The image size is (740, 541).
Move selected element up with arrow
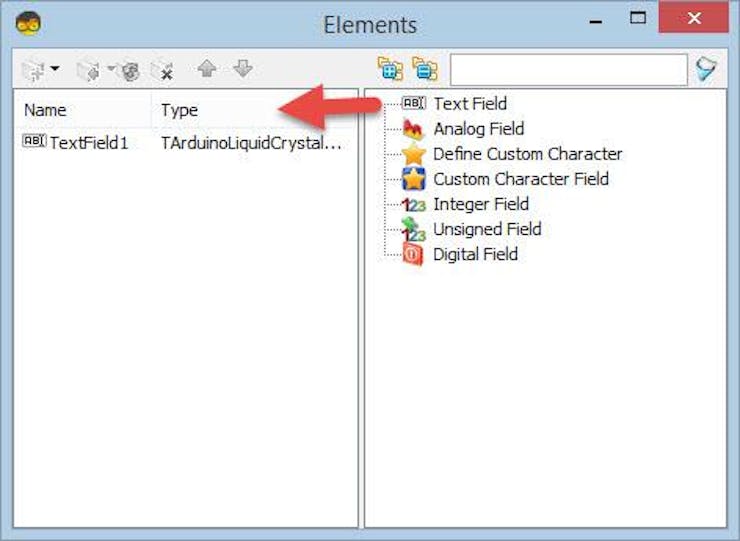tap(207, 69)
